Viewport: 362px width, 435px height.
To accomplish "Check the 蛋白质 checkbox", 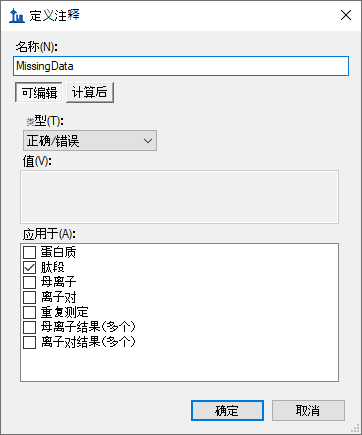I will [29, 252].
